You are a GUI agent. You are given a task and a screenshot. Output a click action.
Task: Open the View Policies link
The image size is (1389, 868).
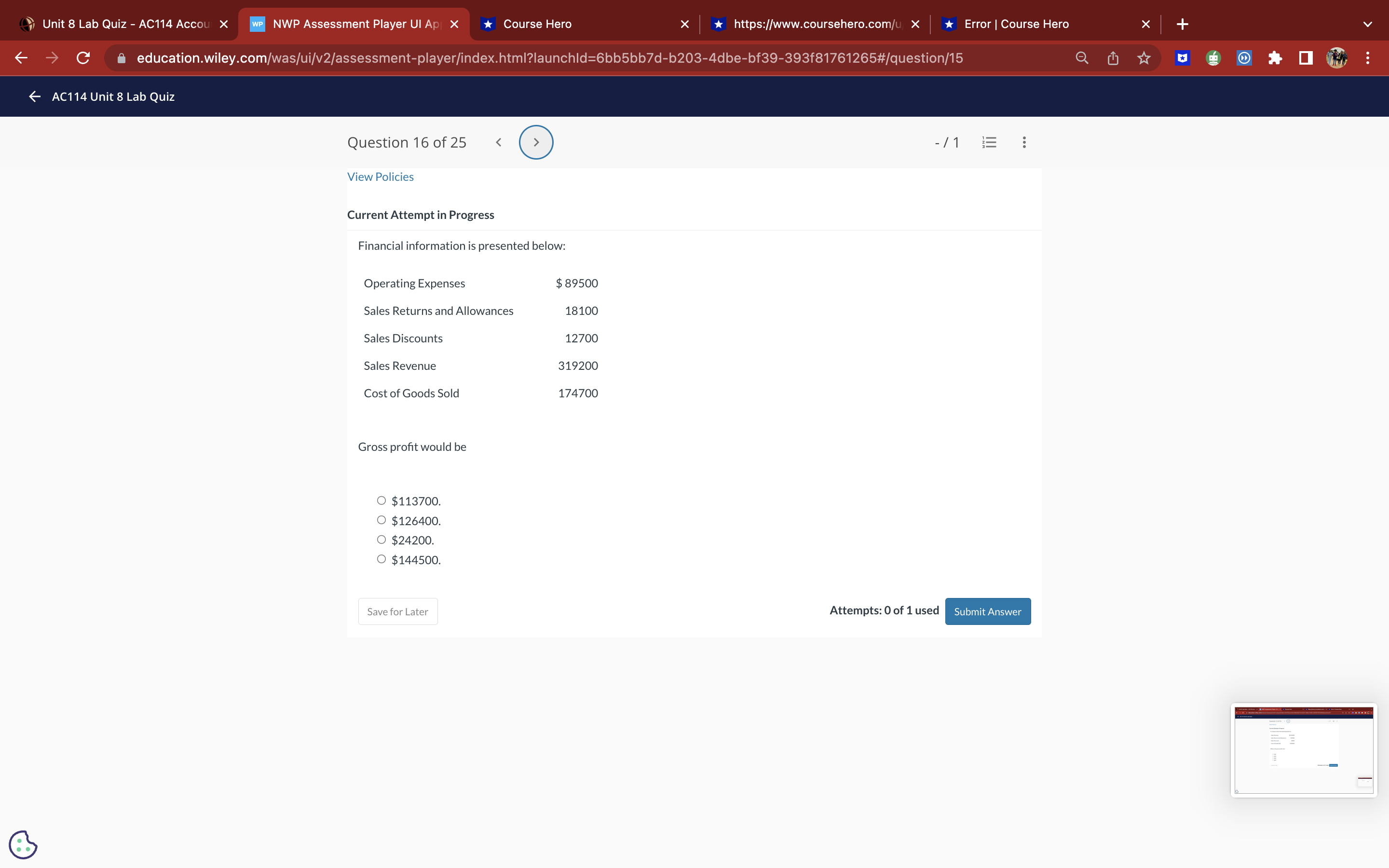coord(380,177)
